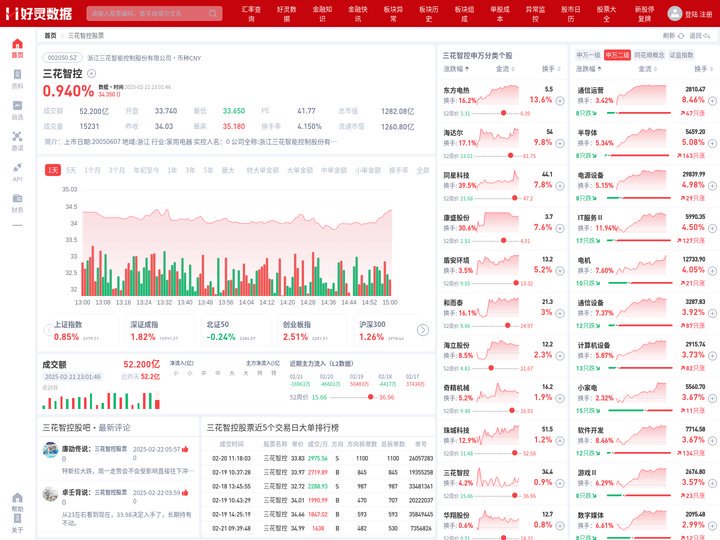Click 52-week price slider dot for 三花智控

(x=370, y=397)
